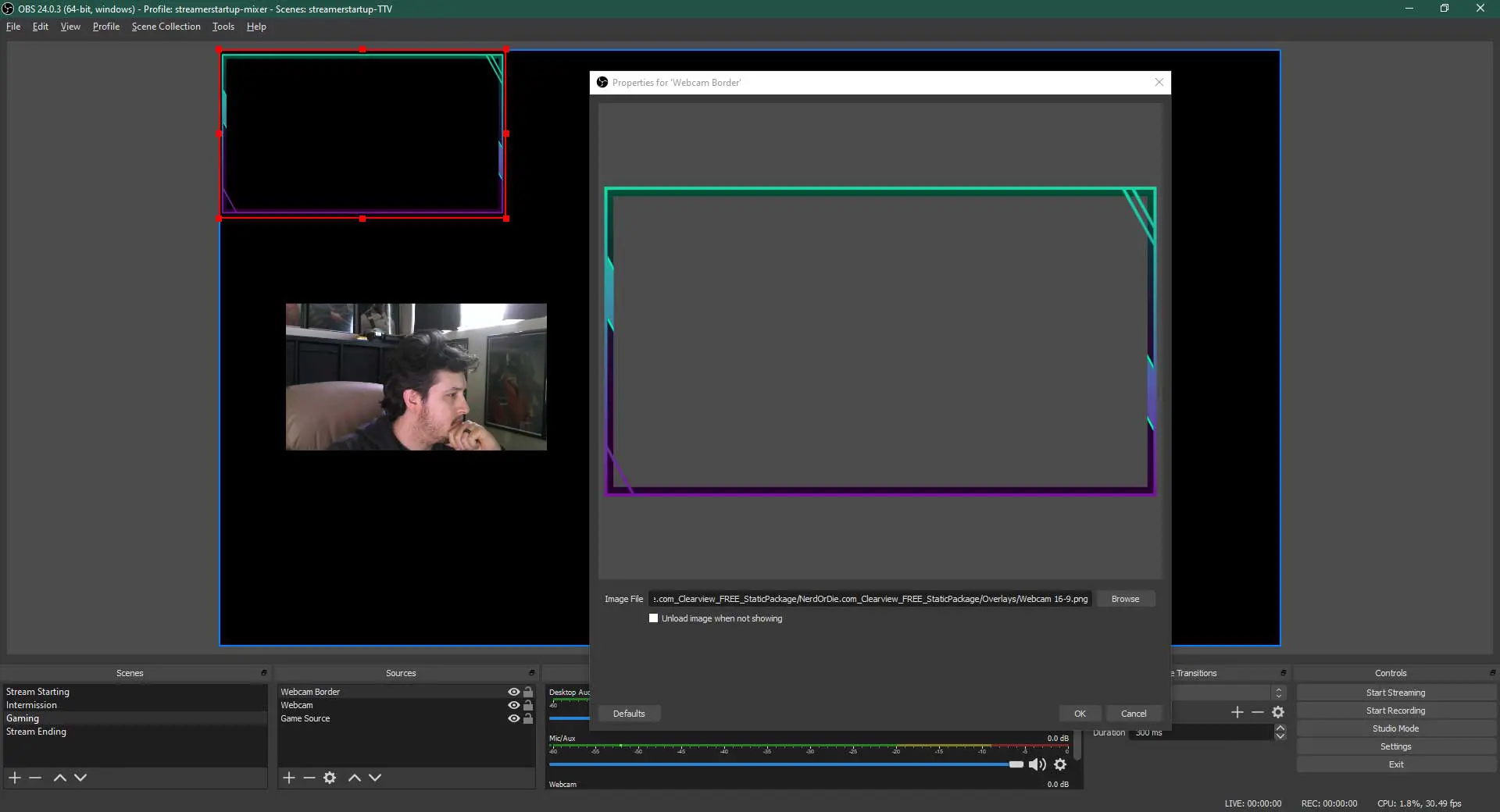This screenshot has height=812, width=1500.
Task: Open Settings from Controls panel
Action: click(x=1395, y=746)
